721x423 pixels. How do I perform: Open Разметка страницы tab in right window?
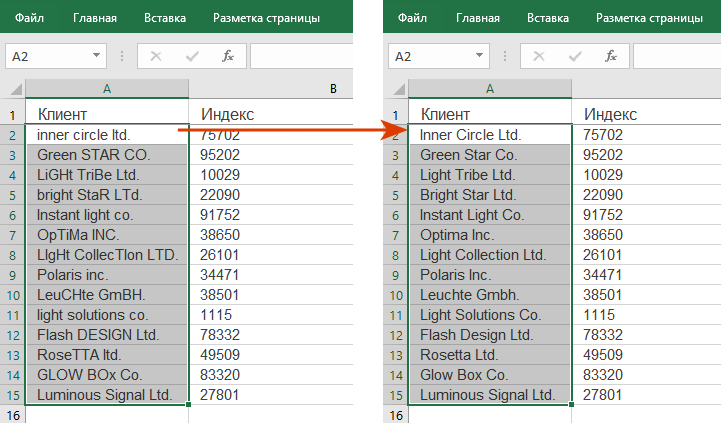coord(649,18)
